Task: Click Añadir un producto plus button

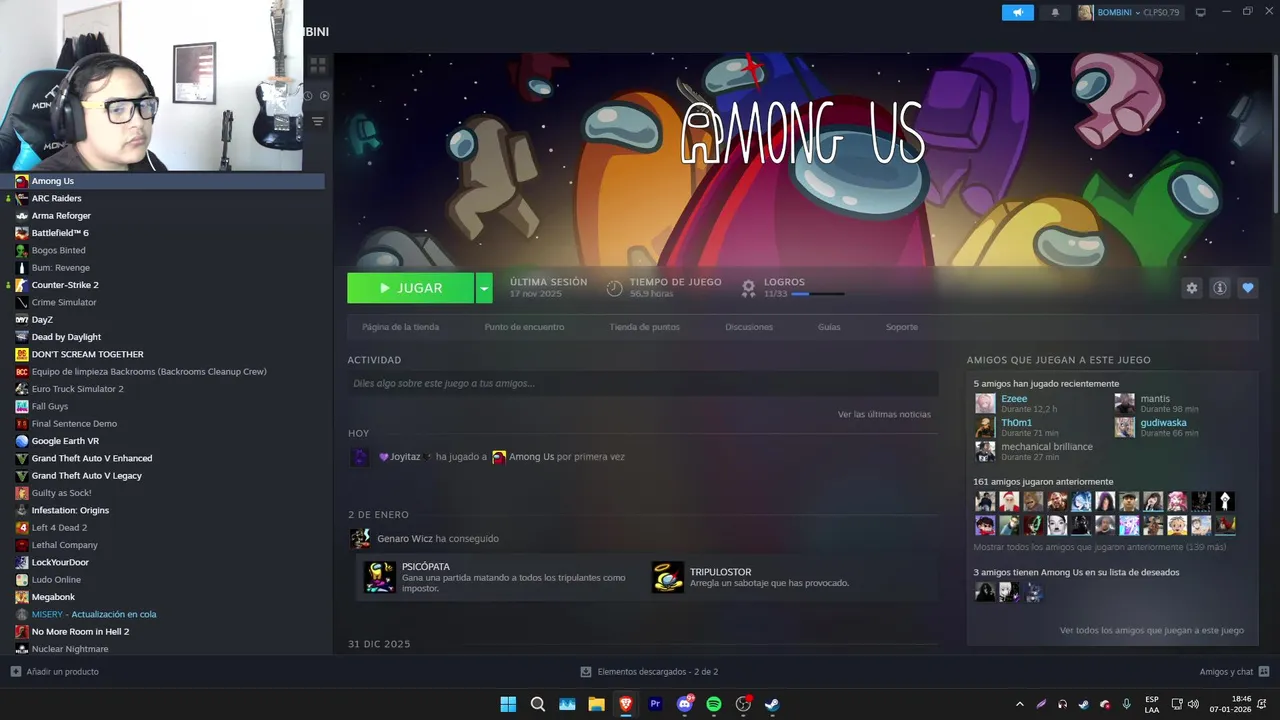Action: pos(15,672)
